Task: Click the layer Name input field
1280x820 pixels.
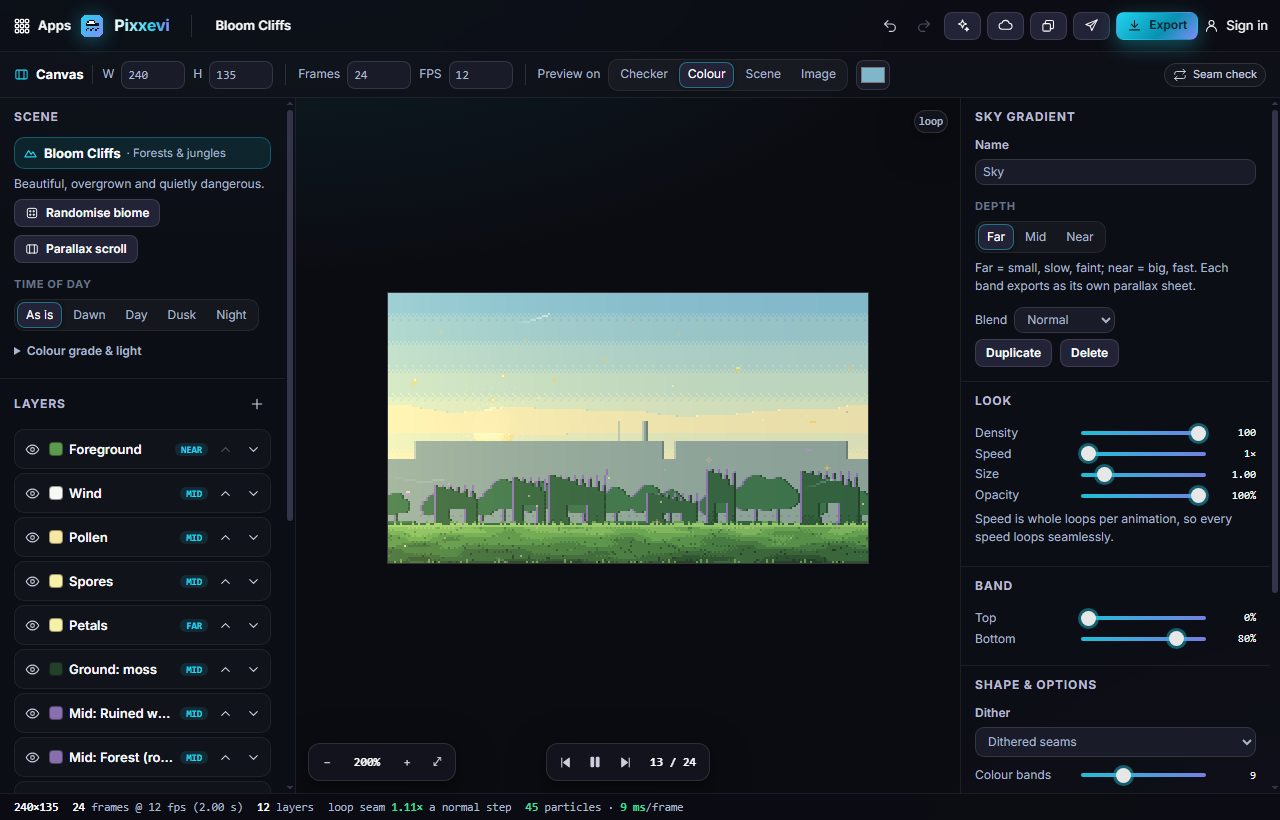Action: point(1115,172)
